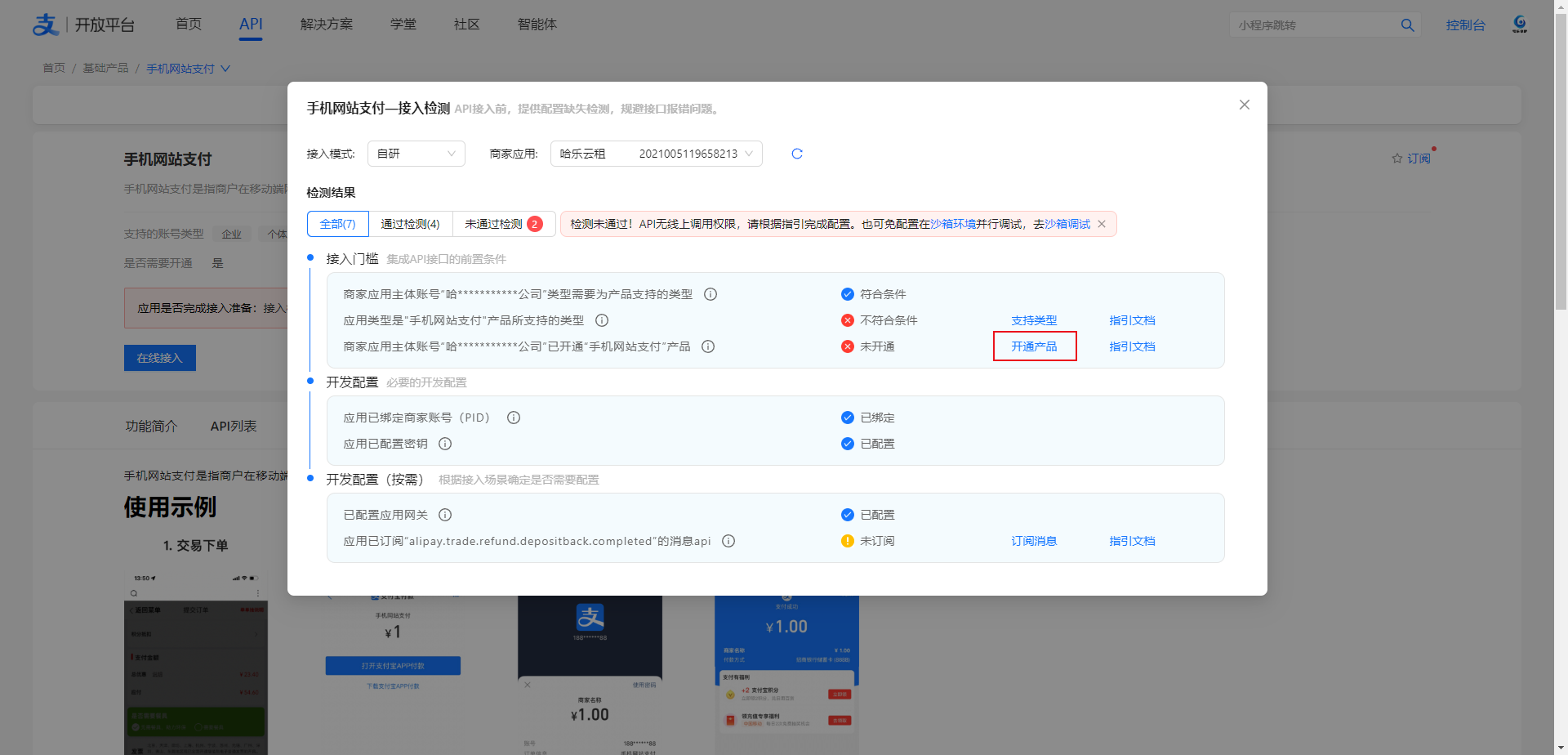Switch to the 功能简介 tab
This screenshot has height=755, width=1568.
click(x=151, y=426)
